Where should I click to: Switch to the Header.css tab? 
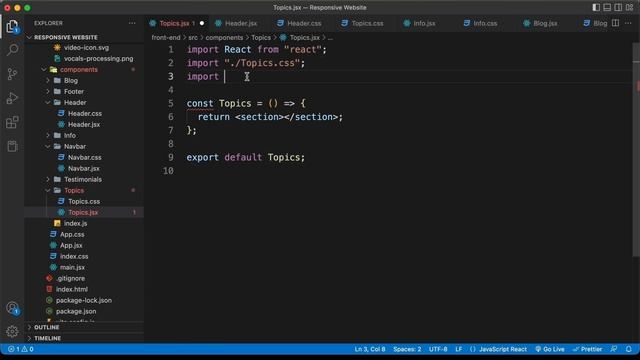tap(304, 23)
